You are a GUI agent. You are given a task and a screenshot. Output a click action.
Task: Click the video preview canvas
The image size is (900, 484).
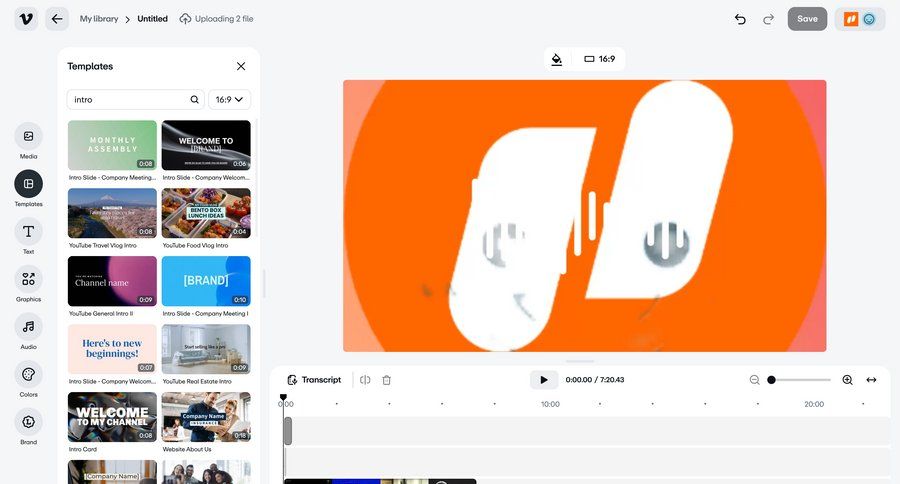click(x=584, y=216)
